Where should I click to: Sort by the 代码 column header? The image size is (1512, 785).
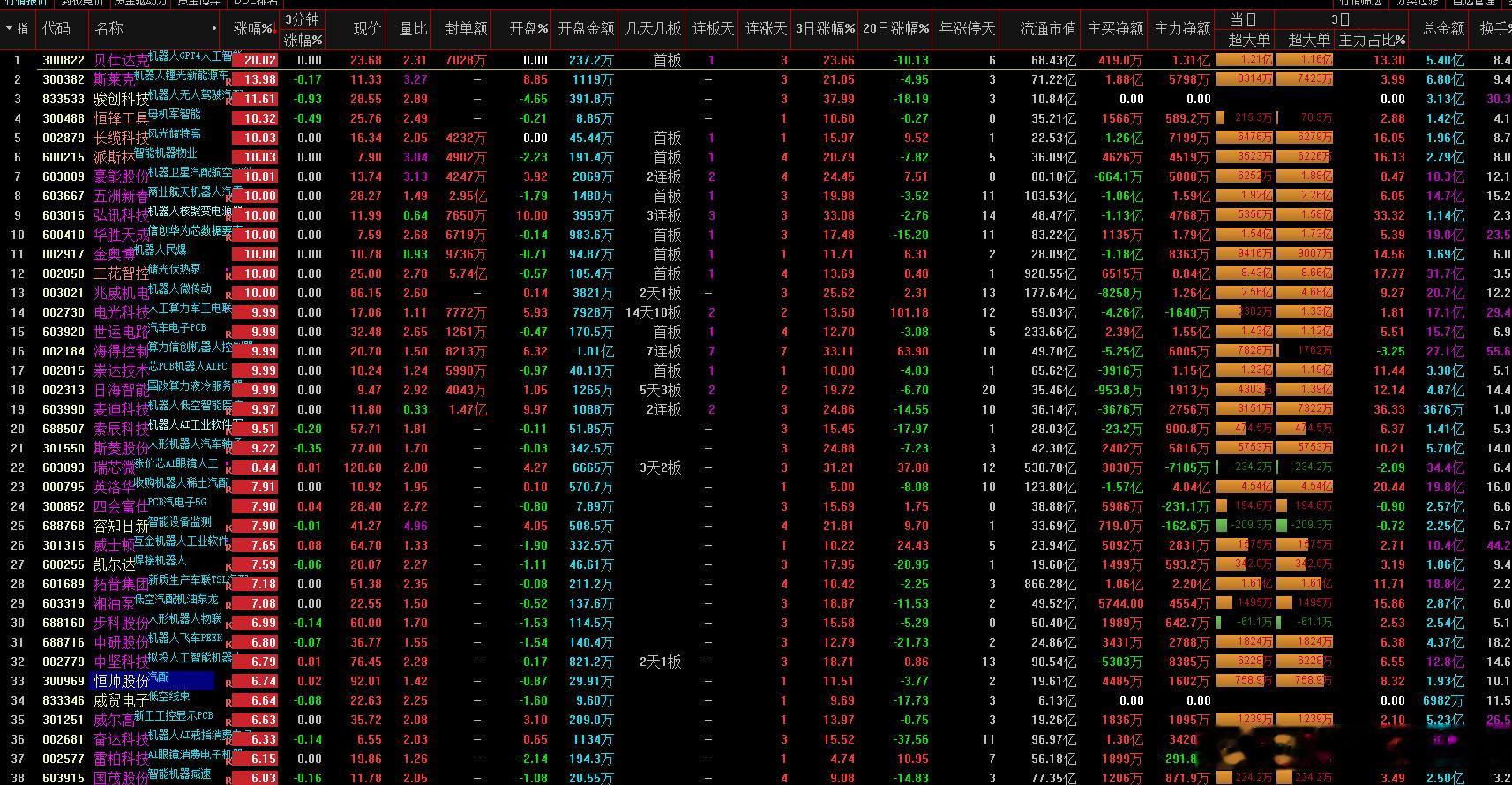[56, 28]
